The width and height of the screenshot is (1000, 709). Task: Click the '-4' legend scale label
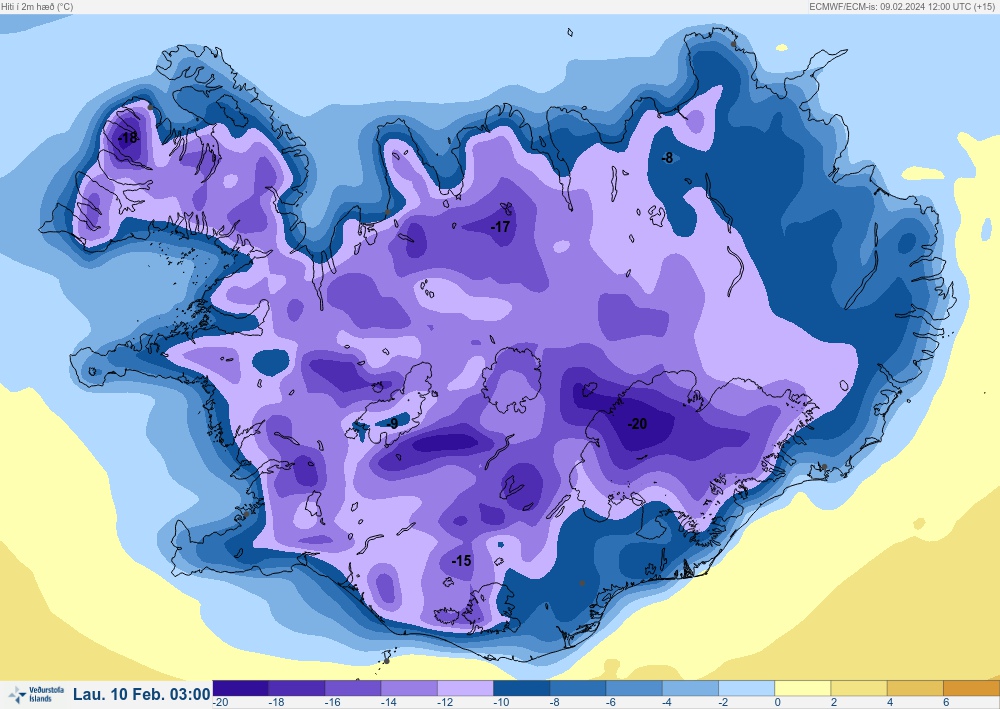[x=668, y=703]
